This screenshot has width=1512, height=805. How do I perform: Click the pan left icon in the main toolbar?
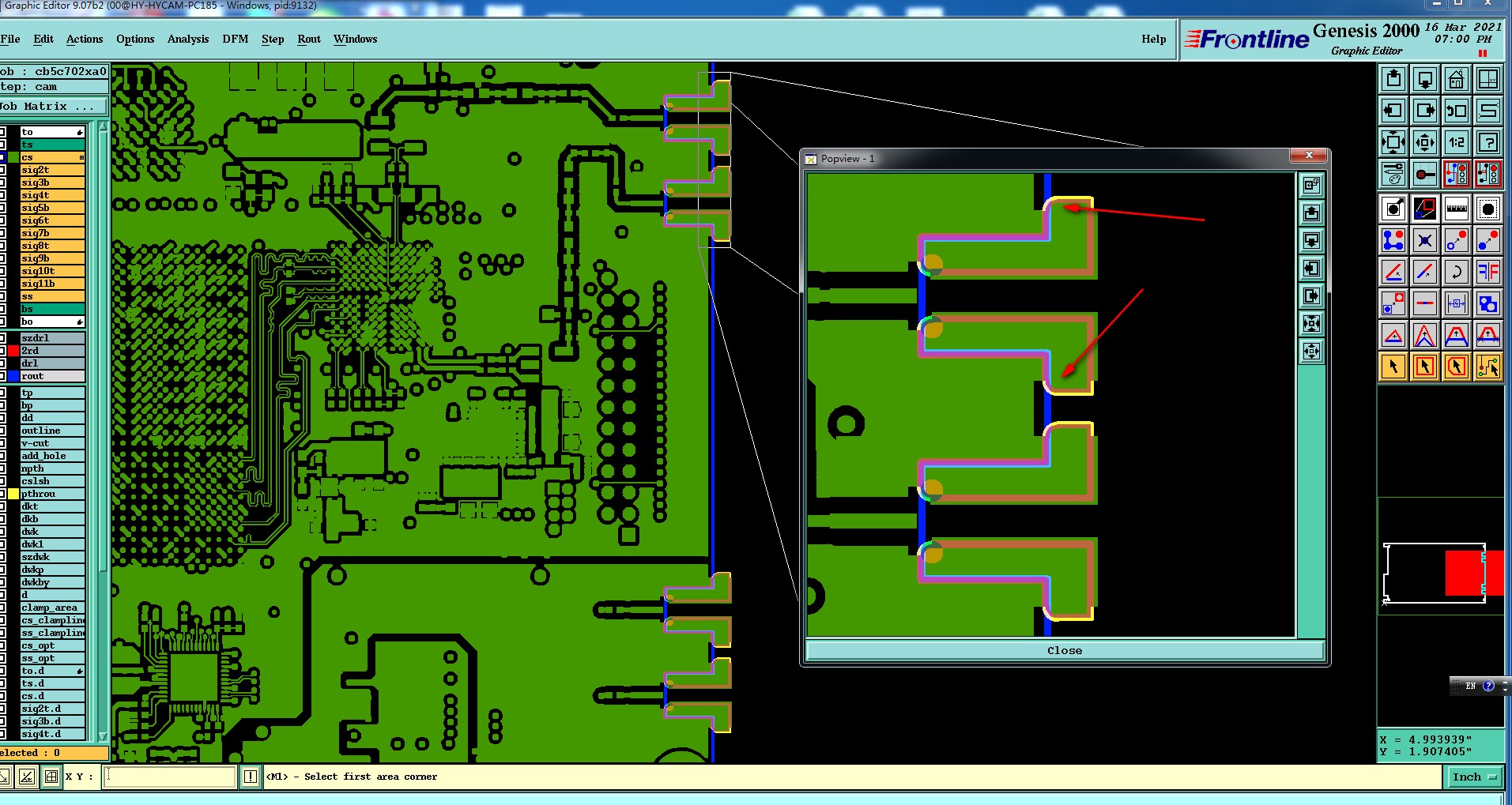pos(1393,111)
